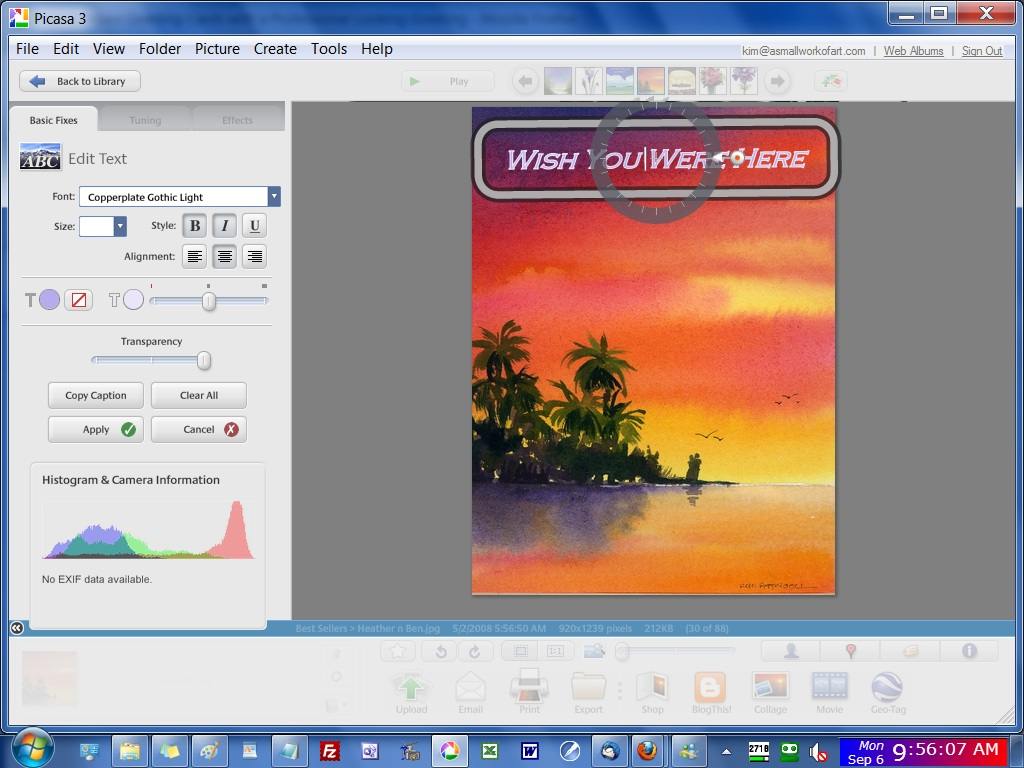The image size is (1024, 768).
Task: Collapse the left edit panel with double-arrow
Action: pyautogui.click(x=17, y=628)
